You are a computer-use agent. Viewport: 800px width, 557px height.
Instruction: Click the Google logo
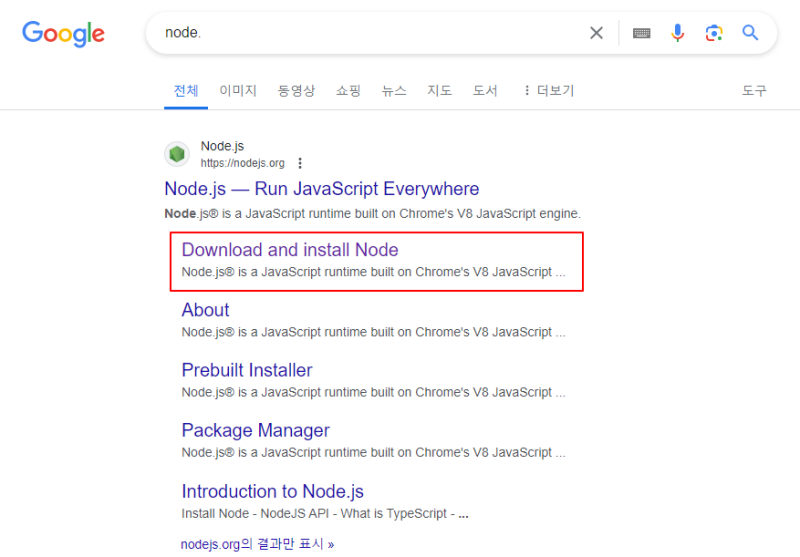coord(63,34)
